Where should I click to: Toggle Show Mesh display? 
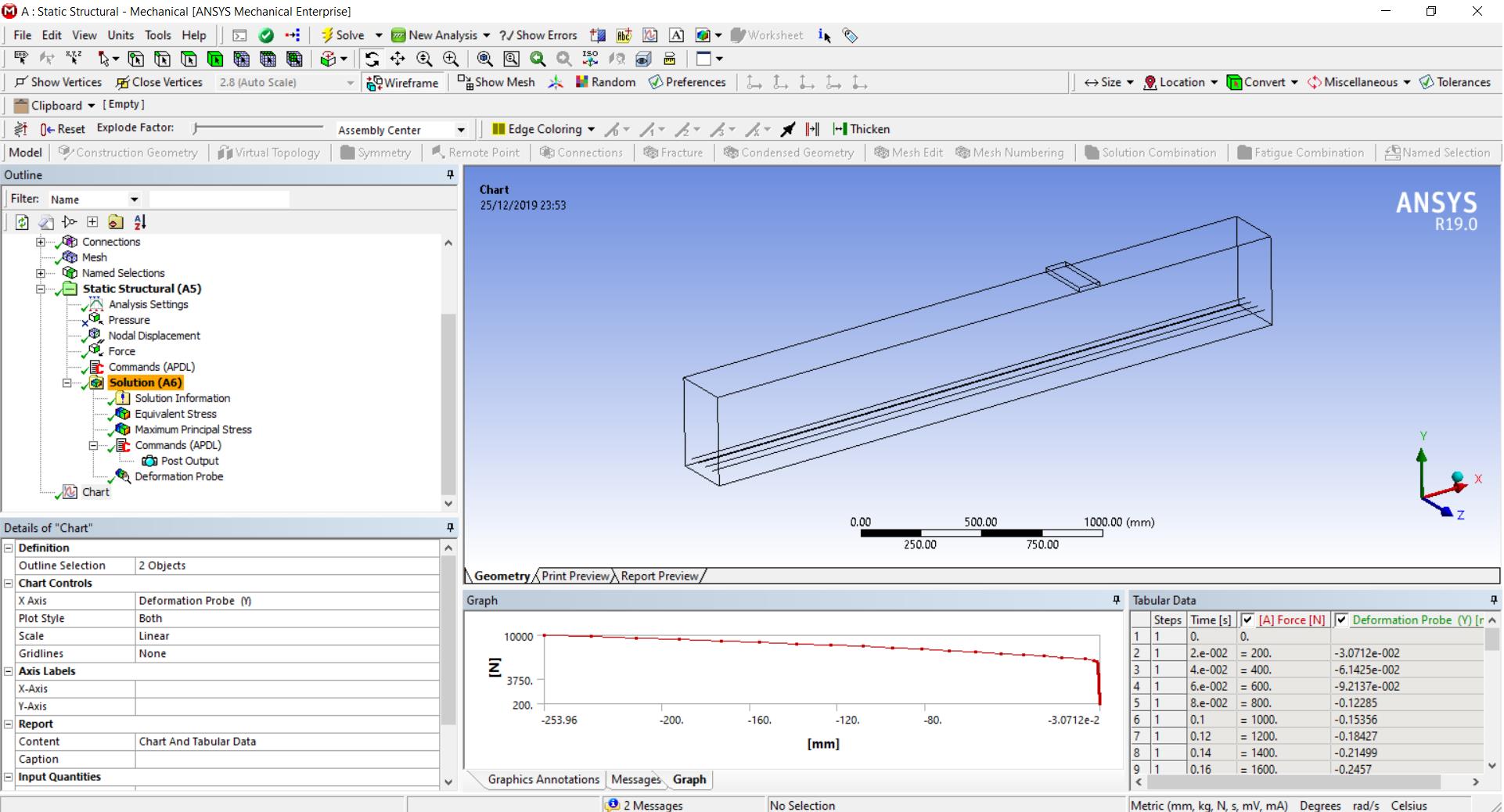point(496,82)
